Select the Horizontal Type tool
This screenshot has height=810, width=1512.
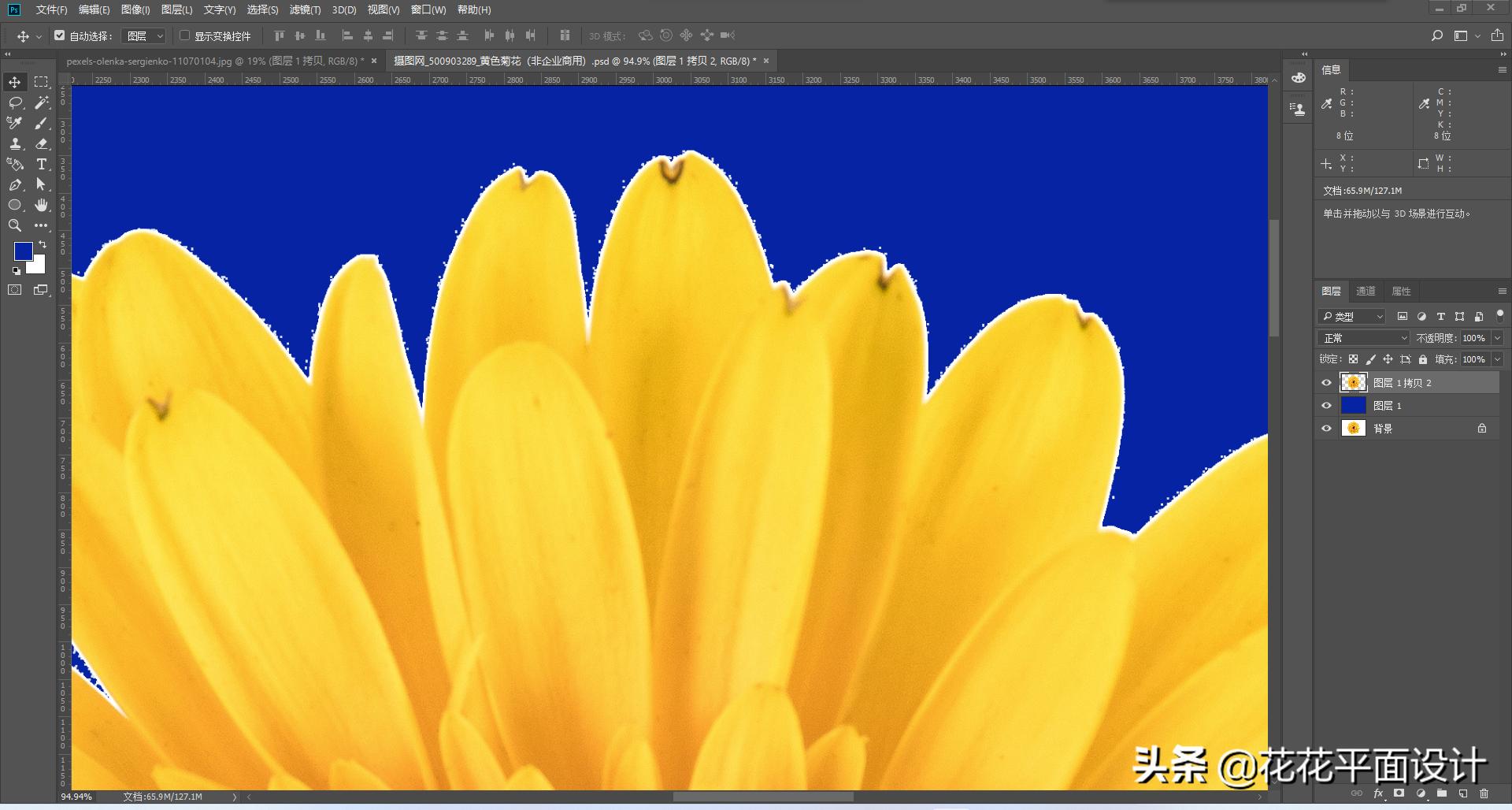click(42, 164)
